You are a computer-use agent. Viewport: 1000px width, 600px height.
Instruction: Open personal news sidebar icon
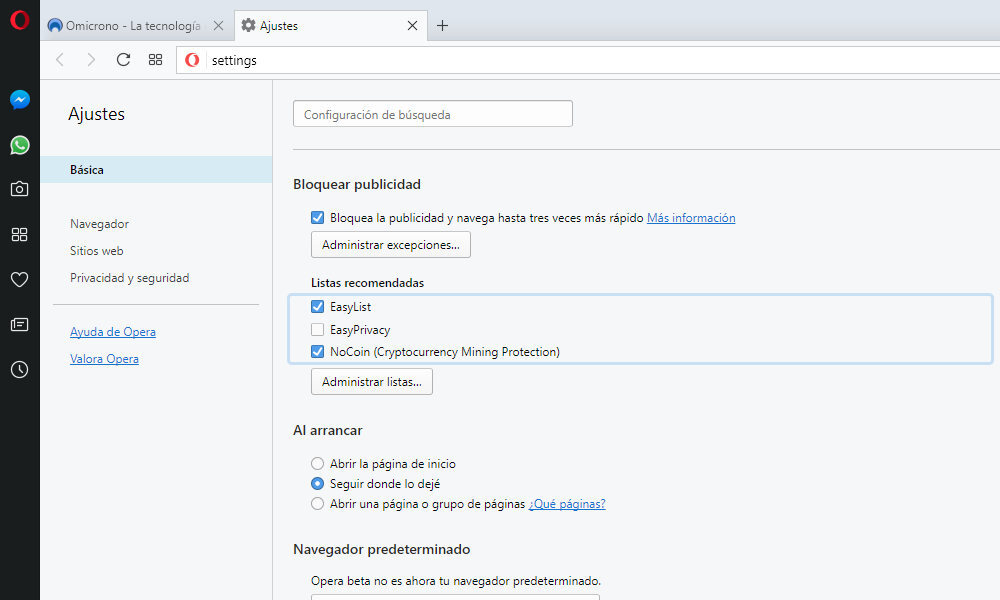click(19, 325)
